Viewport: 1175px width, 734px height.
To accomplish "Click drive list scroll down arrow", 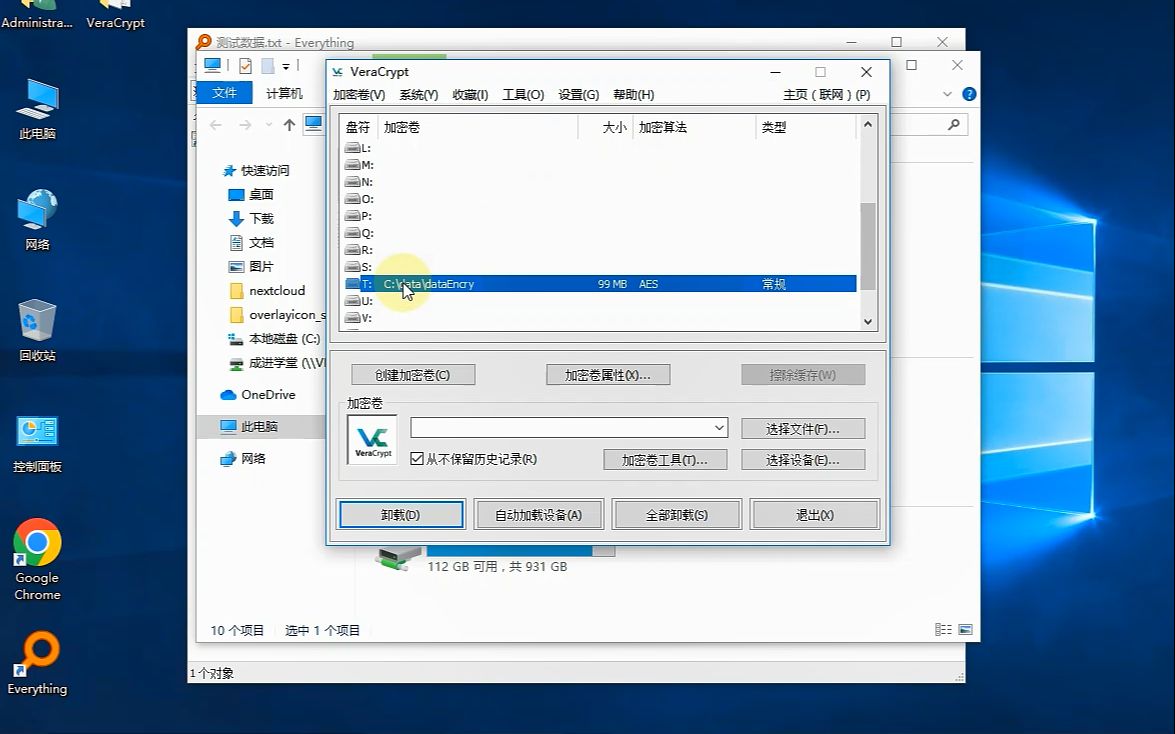I will click(x=868, y=322).
